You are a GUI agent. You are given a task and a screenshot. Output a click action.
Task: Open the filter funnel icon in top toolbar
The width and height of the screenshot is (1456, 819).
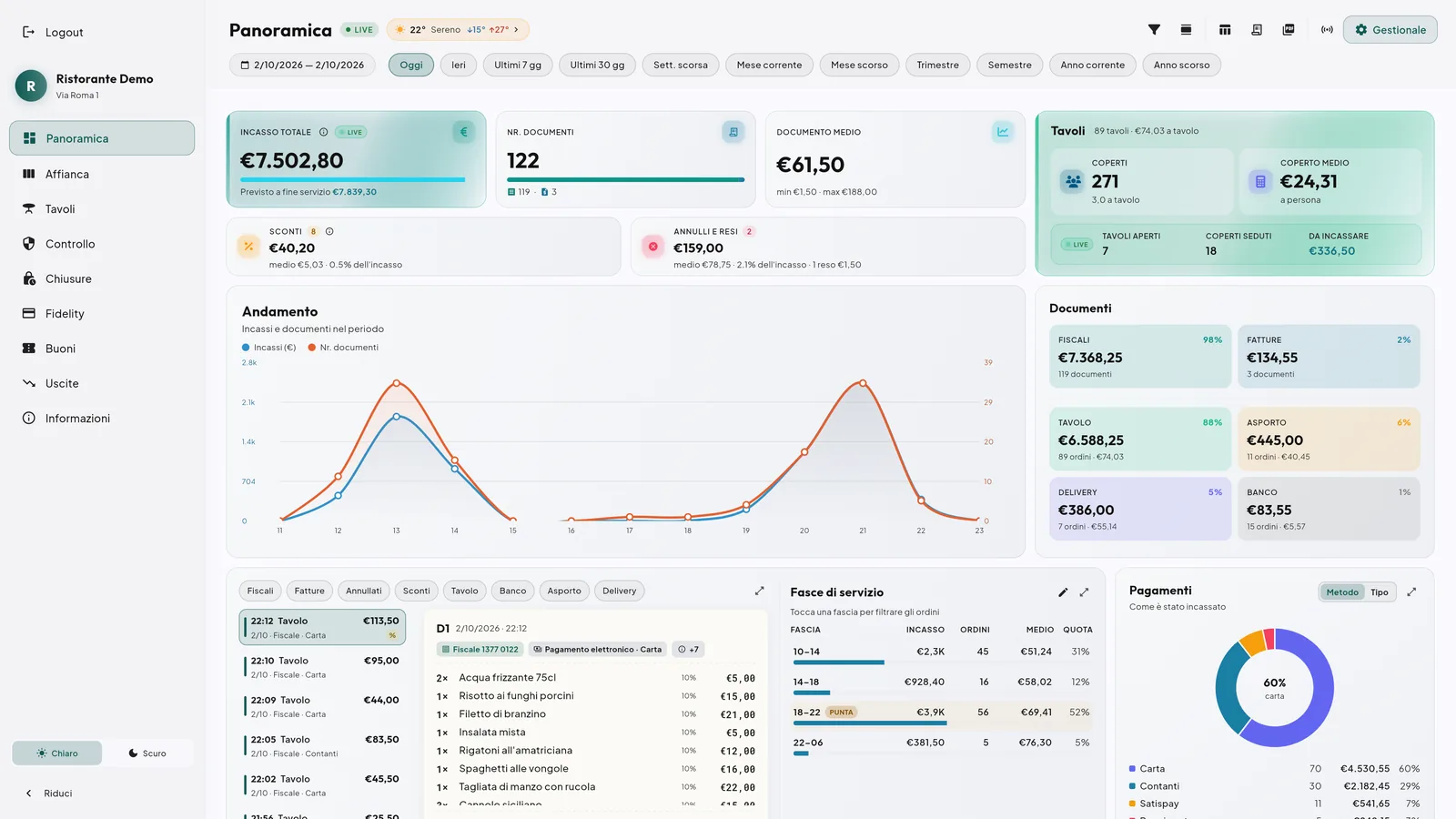tap(1154, 30)
